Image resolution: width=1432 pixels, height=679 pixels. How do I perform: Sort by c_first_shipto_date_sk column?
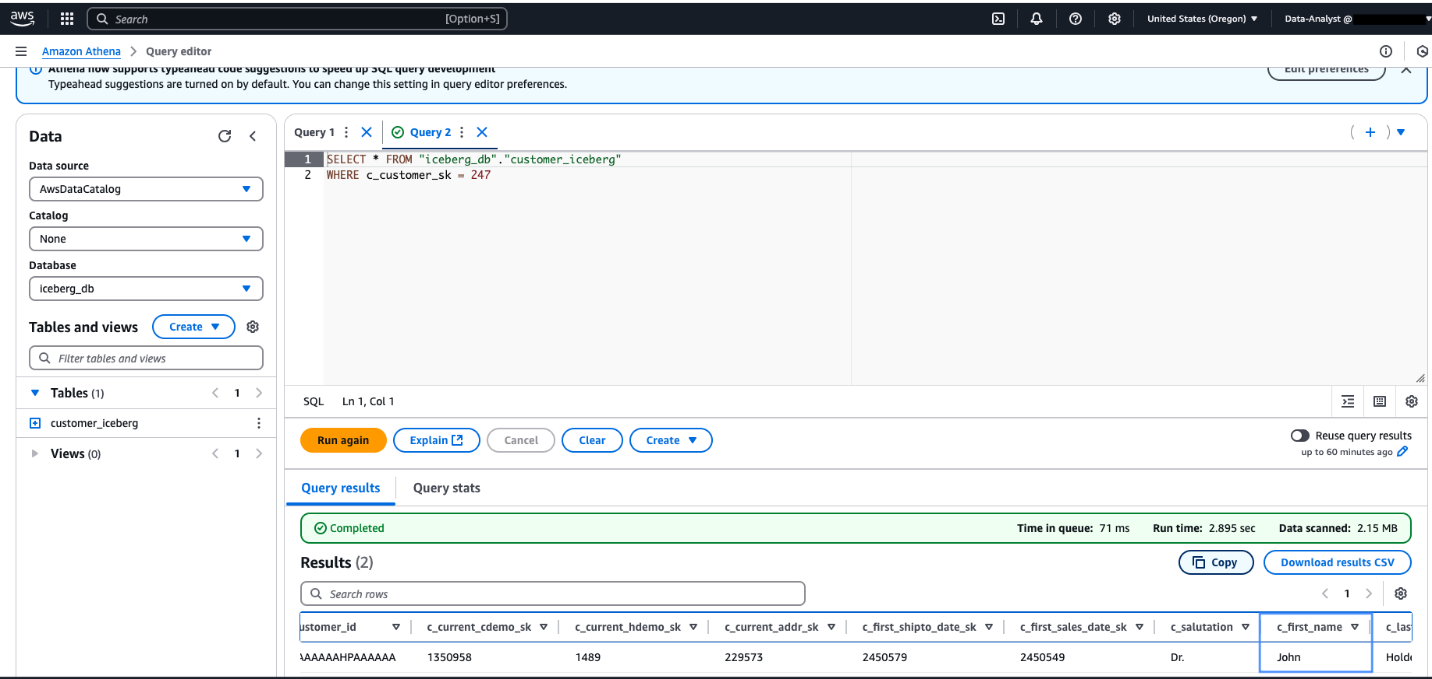click(988, 627)
